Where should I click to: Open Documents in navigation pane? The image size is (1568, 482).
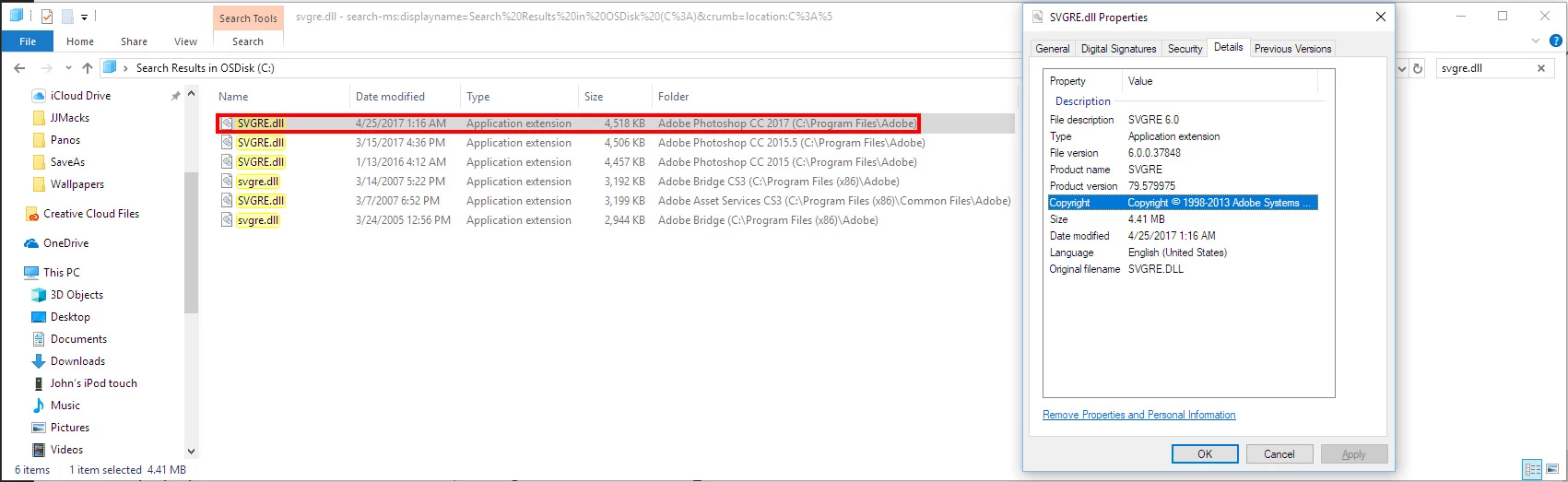click(78, 339)
